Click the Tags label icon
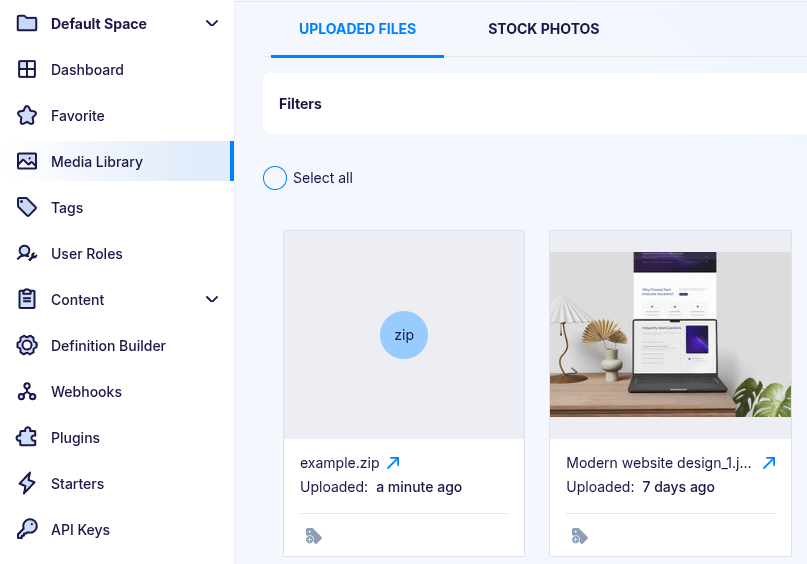Image resolution: width=807 pixels, height=564 pixels. pos(27,208)
